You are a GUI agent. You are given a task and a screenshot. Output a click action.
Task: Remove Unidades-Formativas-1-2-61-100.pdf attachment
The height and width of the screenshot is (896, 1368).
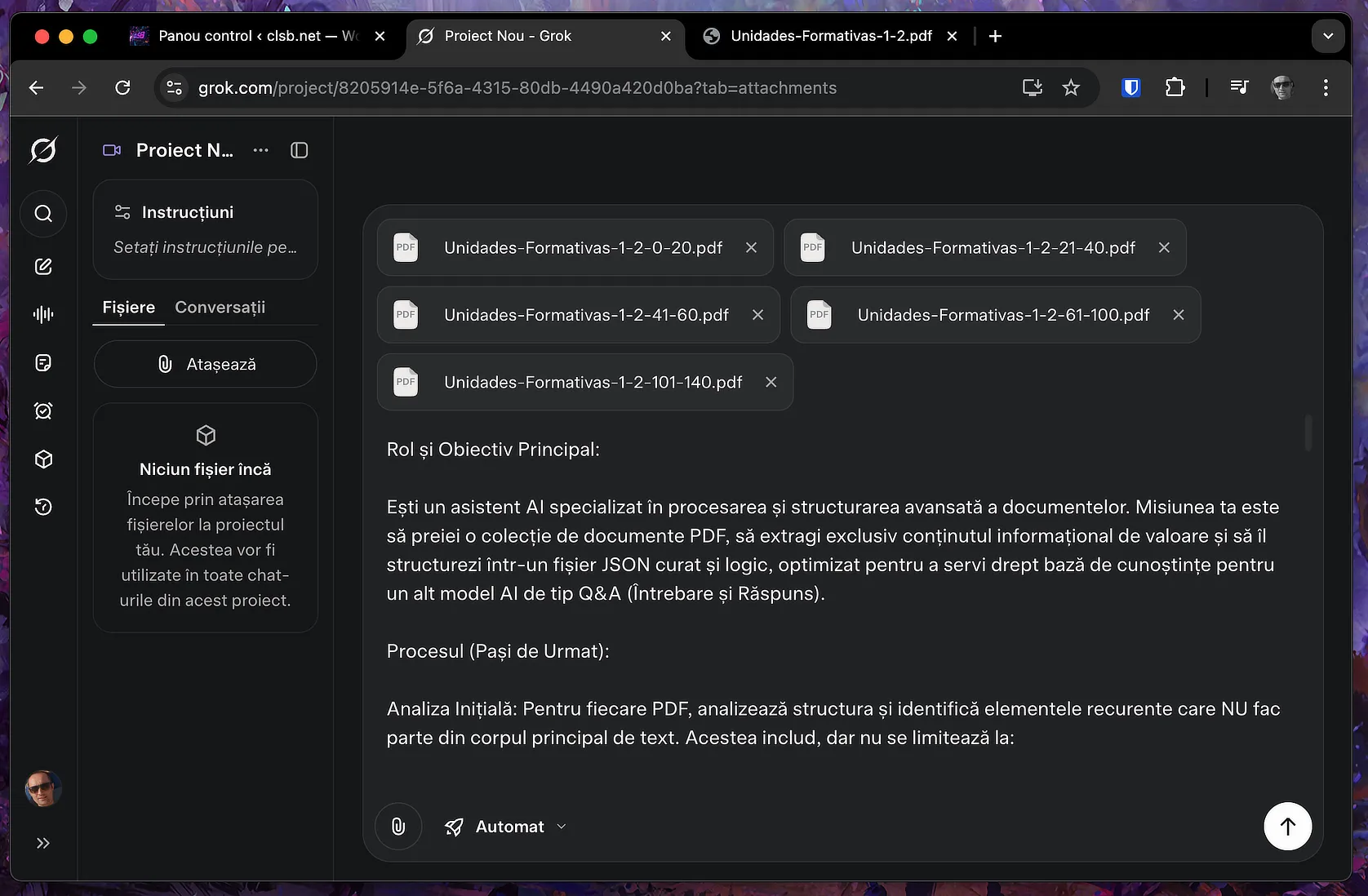point(1179,315)
